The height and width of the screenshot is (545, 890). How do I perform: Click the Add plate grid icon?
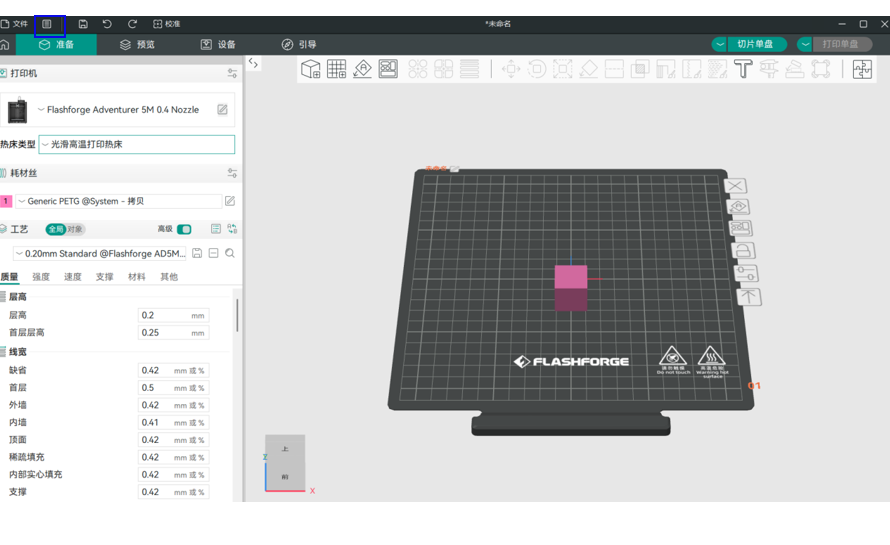pyautogui.click(x=337, y=69)
